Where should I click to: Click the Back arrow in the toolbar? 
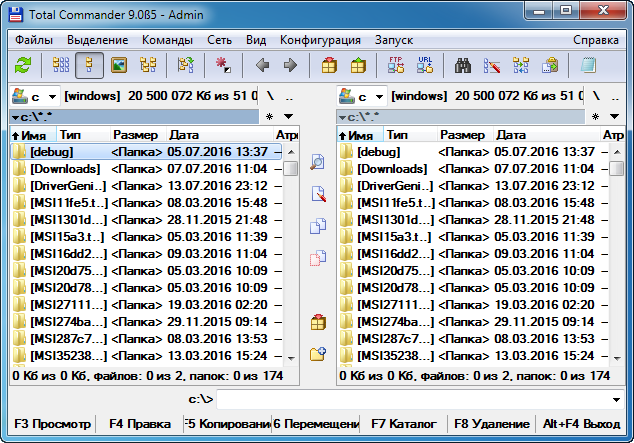point(263,66)
